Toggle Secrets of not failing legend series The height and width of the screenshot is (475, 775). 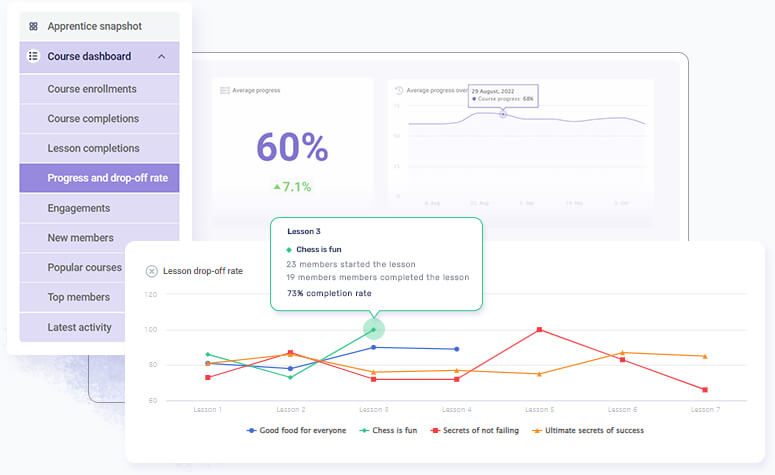click(475, 431)
